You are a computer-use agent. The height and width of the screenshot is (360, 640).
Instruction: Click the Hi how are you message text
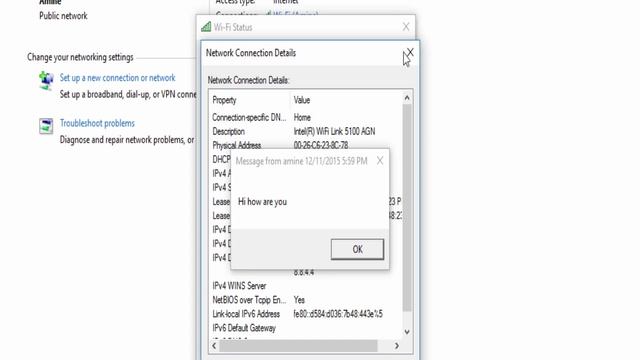point(262,202)
